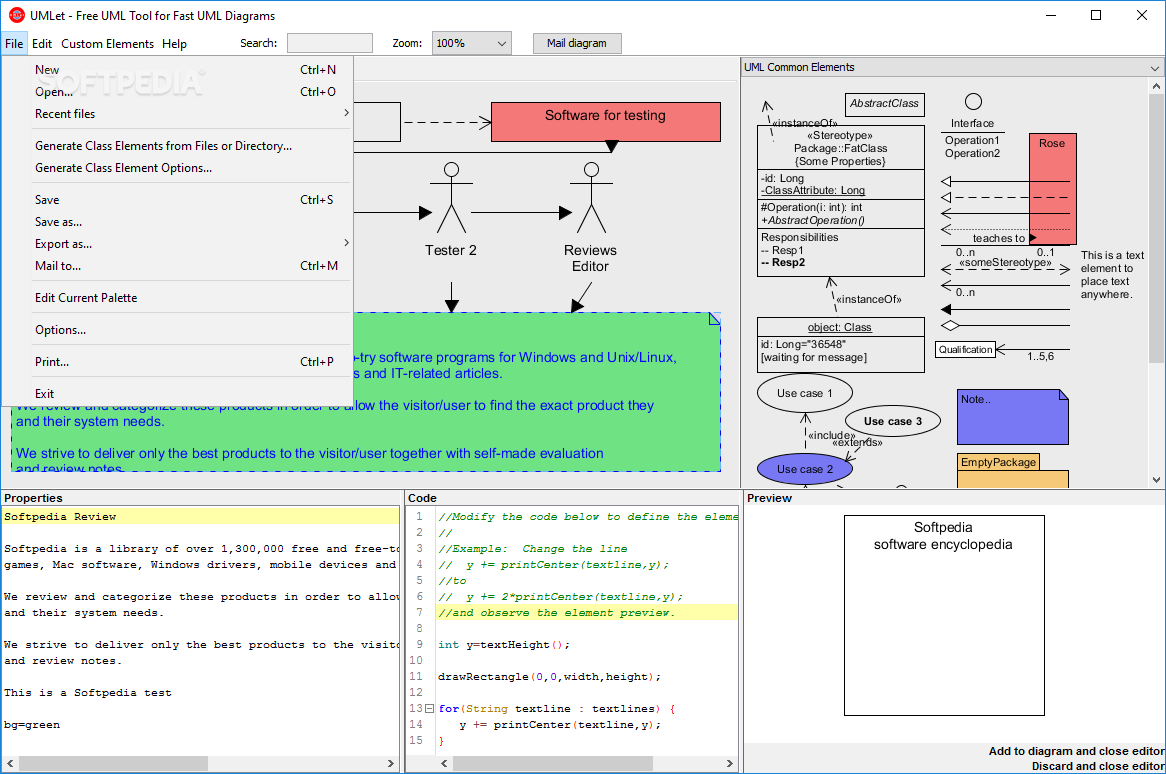Click Properties scrollbar right arrow
The image size is (1166, 774).
(x=391, y=764)
